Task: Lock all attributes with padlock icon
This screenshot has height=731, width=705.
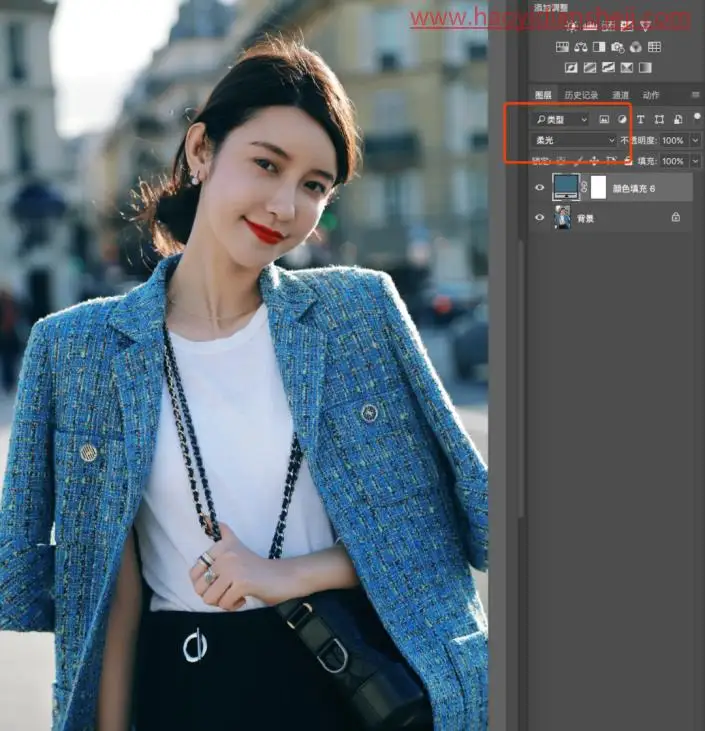Action: (x=628, y=161)
